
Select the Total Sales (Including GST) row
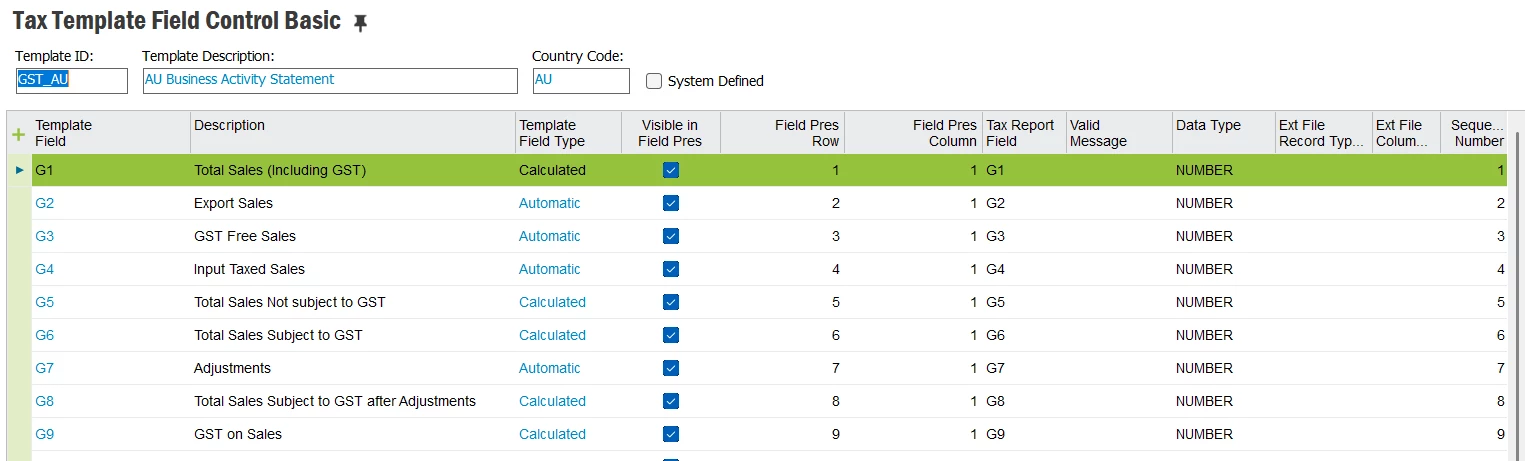[x=280, y=171]
